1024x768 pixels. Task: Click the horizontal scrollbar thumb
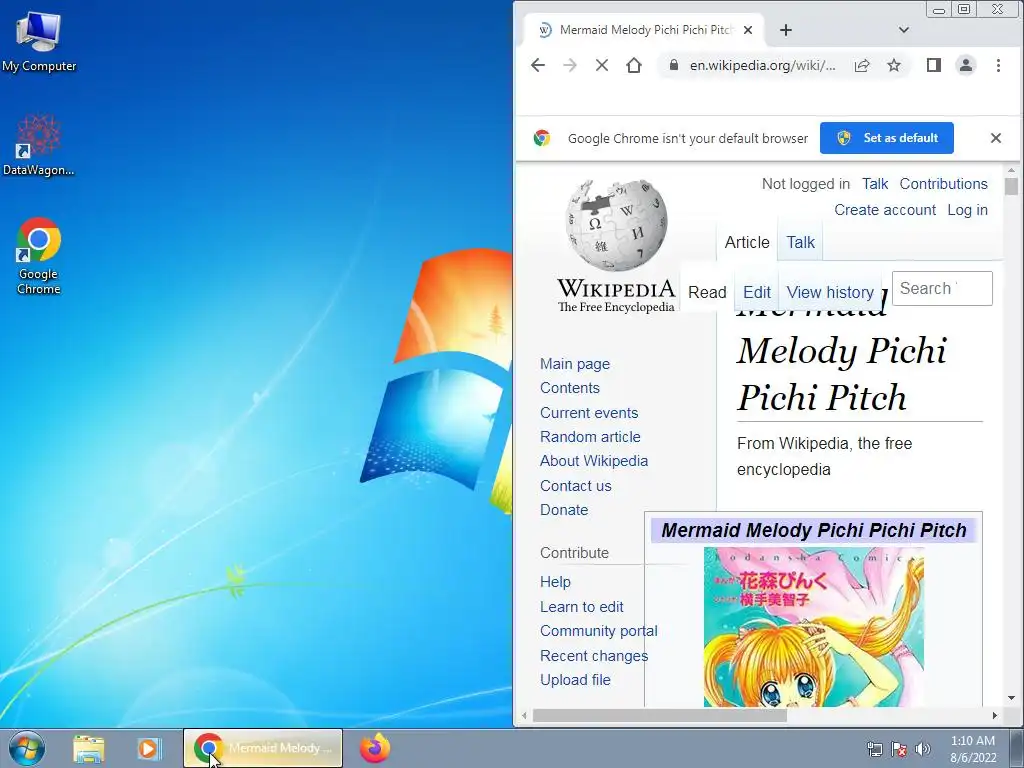pyautogui.click(x=660, y=716)
